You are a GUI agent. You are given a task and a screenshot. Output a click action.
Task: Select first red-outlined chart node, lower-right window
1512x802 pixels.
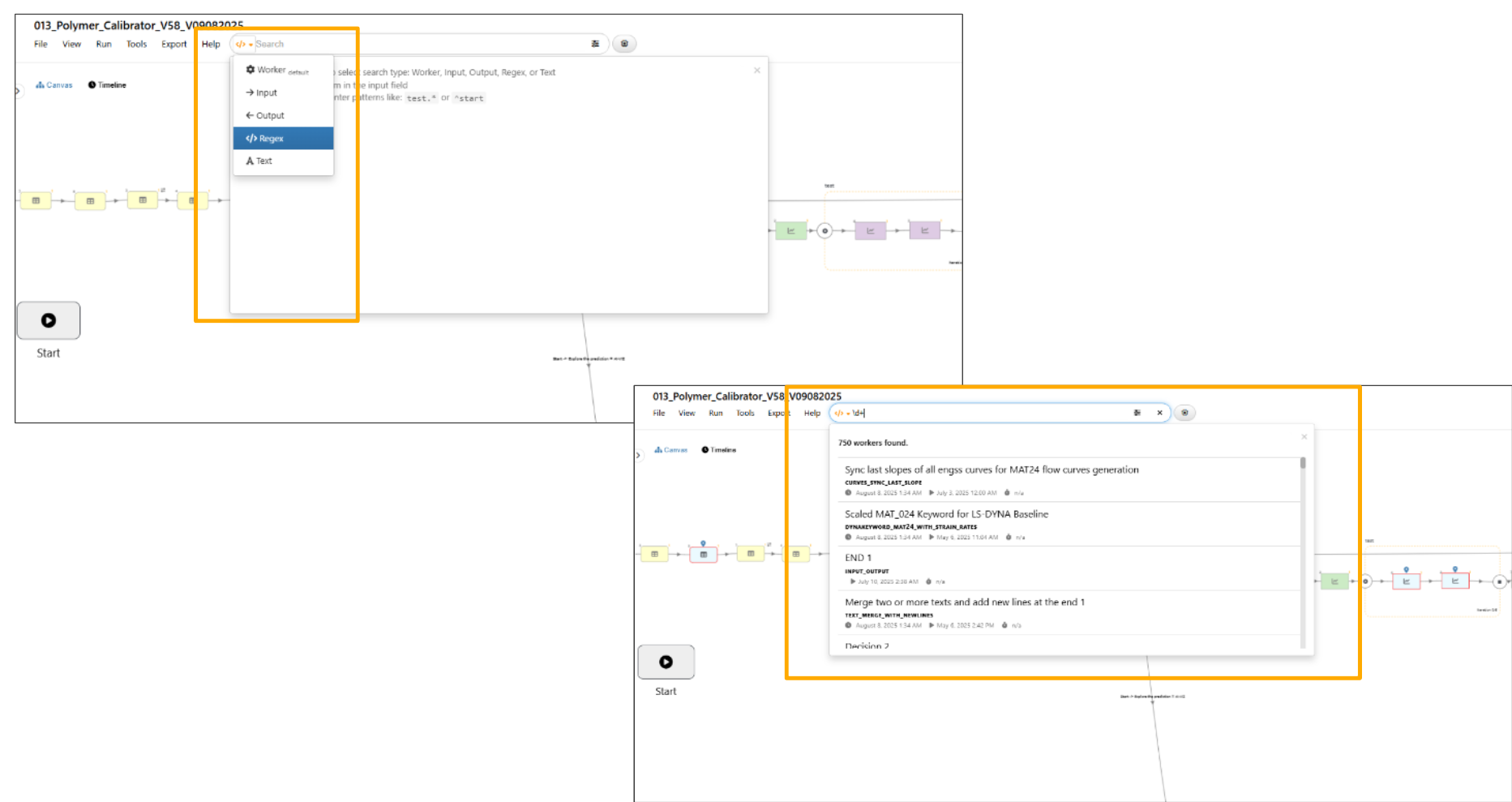(1406, 581)
